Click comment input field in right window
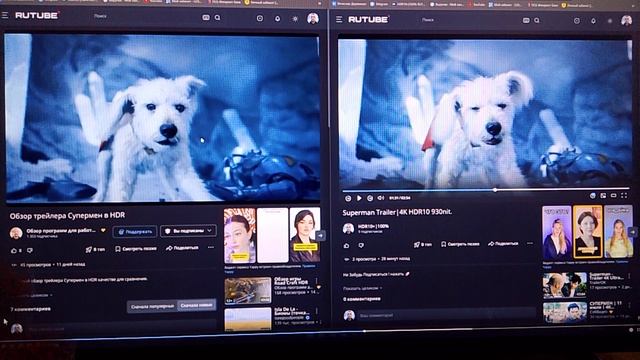The height and width of the screenshot is (360, 640). (447, 315)
